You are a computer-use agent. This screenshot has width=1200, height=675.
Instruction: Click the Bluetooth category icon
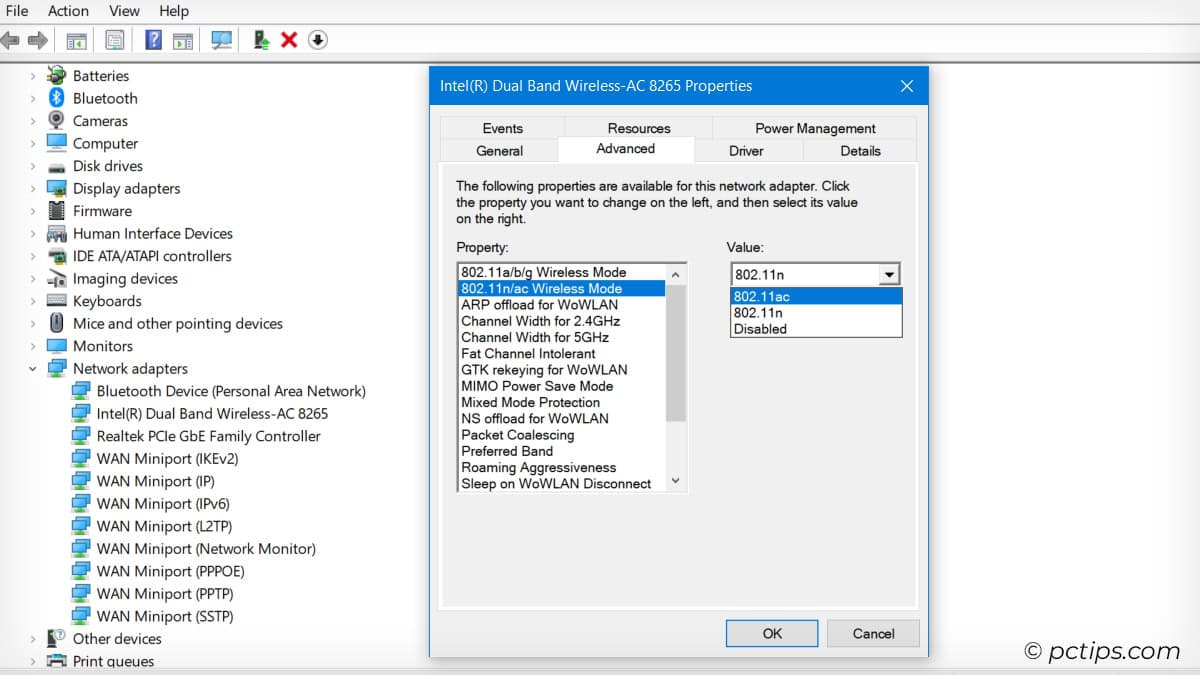[x=57, y=98]
